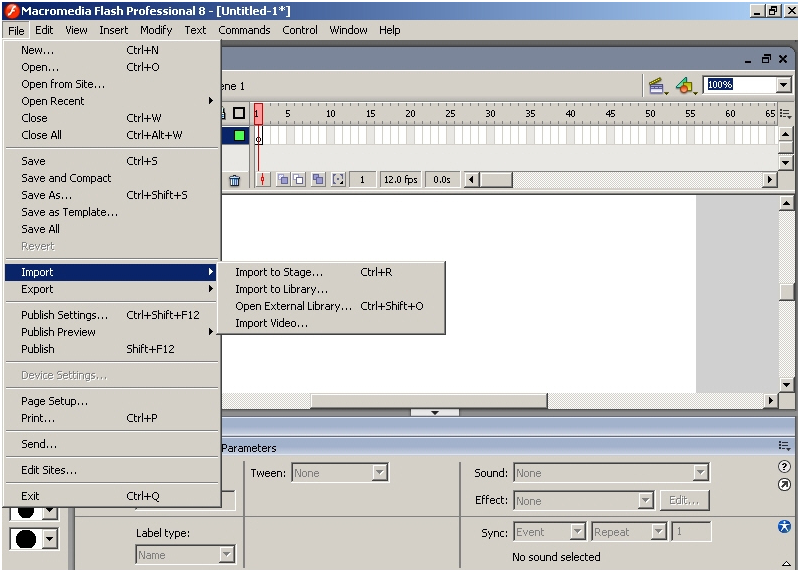Click Open... in the File menu
The height and width of the screenshot is (572, 798).
click(x=111, y=67)
